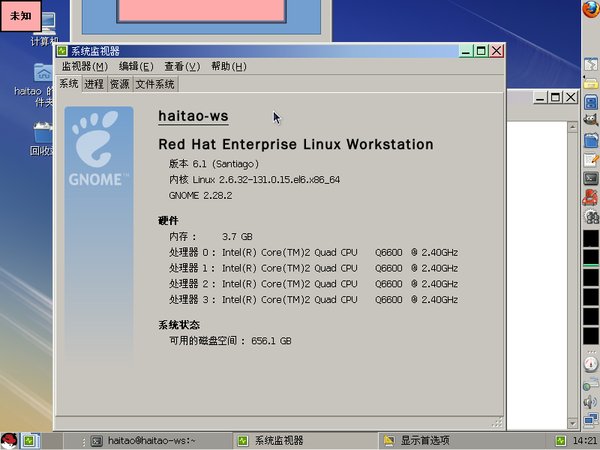Screen dimensions: 600x450
Task: Launch Firefox from the side panel
Action: click(591, 9)
